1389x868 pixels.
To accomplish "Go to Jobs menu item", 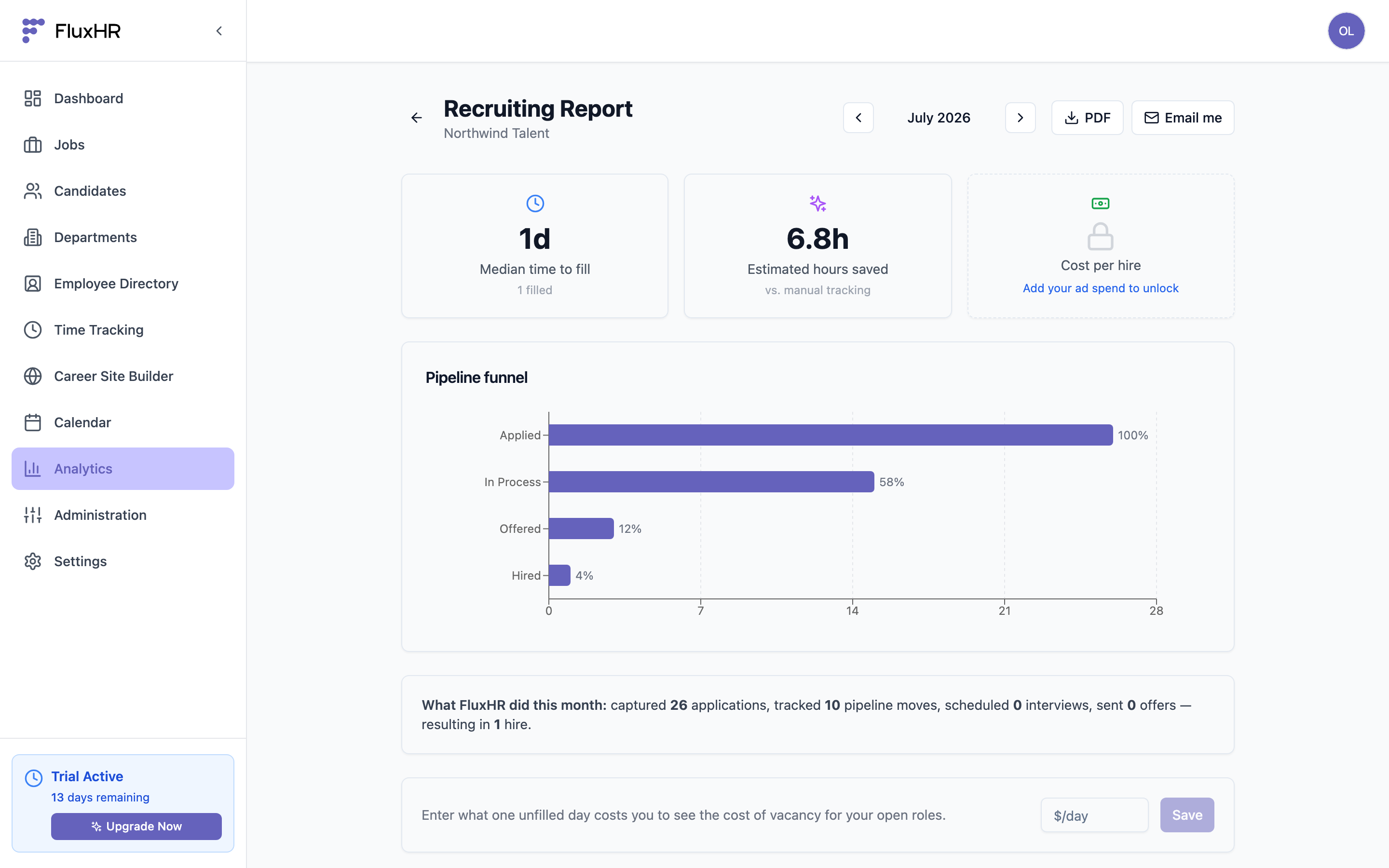I will (123, 145).
